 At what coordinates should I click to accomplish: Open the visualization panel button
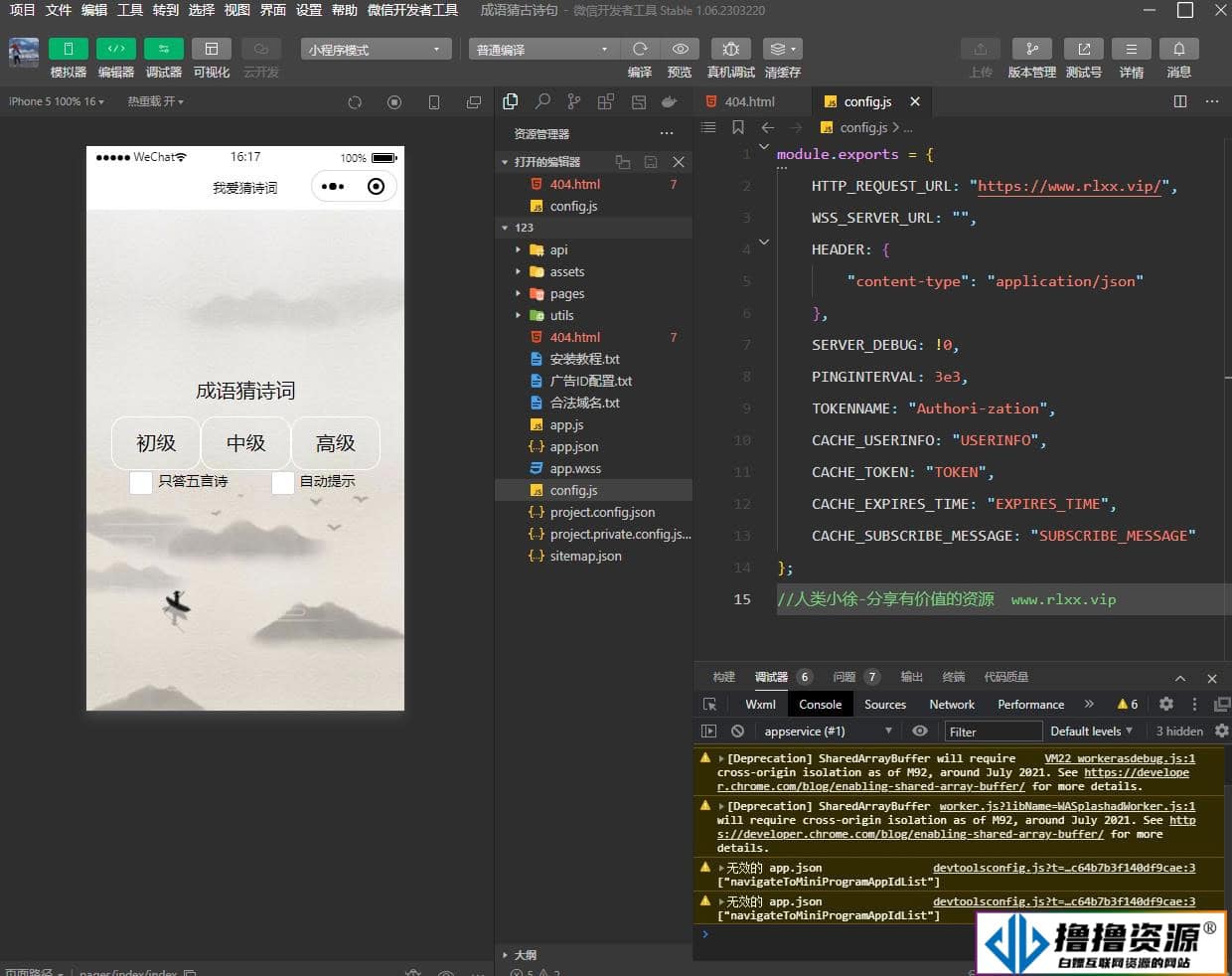click(x=212, y=49)
